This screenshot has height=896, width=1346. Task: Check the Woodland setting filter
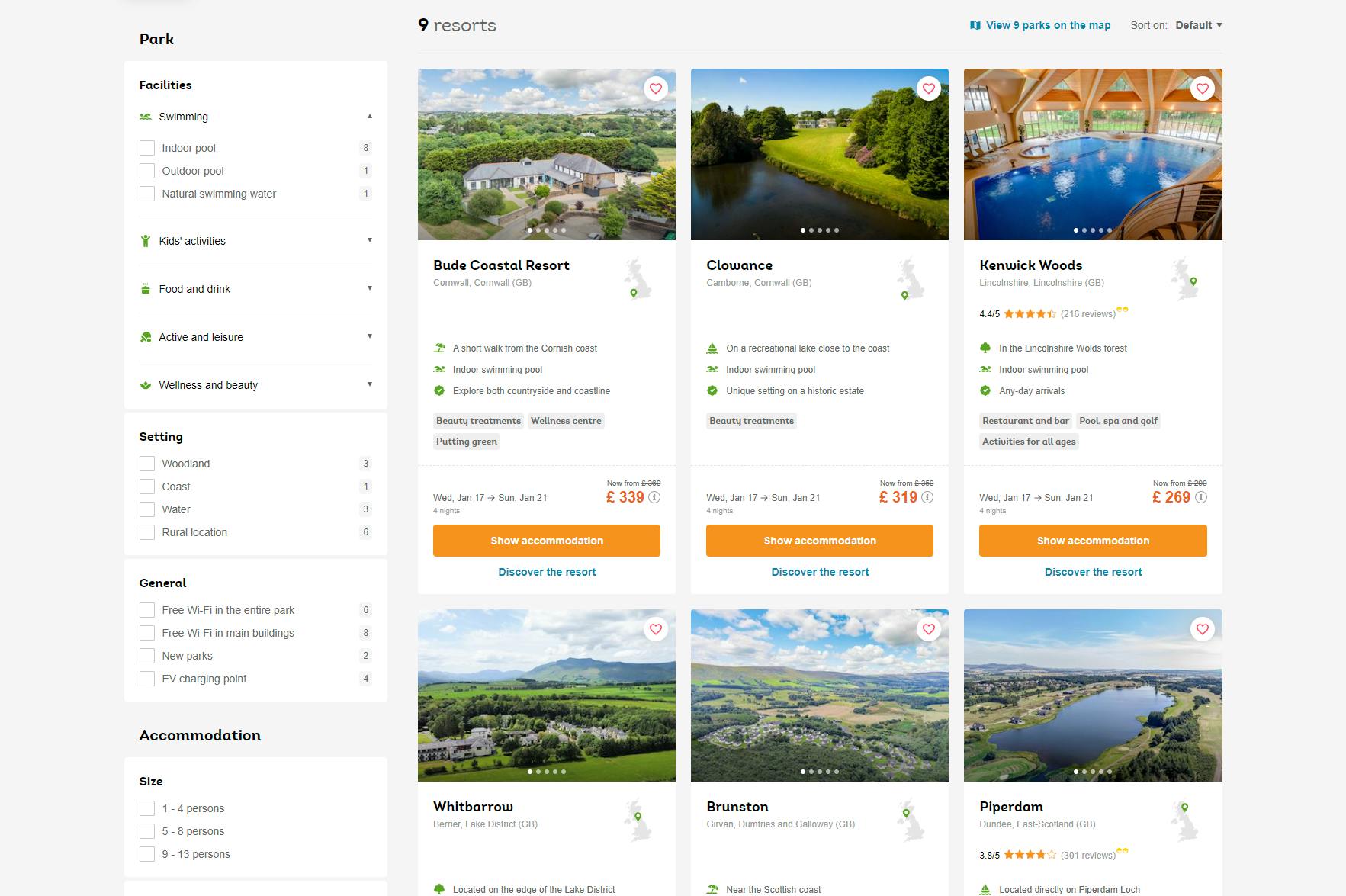[x=147, y=463]
